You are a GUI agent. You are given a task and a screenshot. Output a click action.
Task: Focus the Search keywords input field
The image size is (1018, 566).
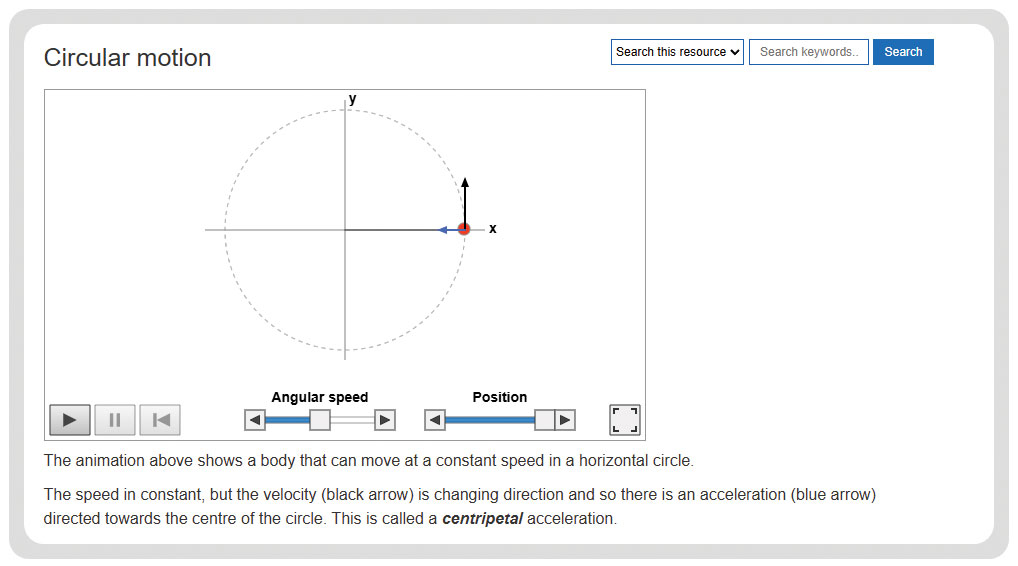[x=809, y=52]
